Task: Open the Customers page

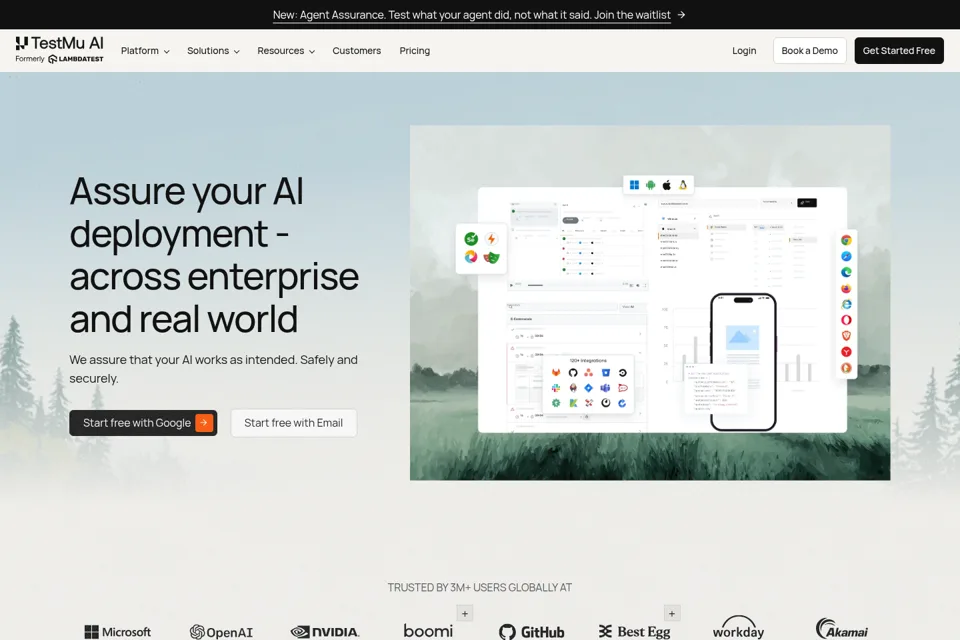Action: (356, 51)
